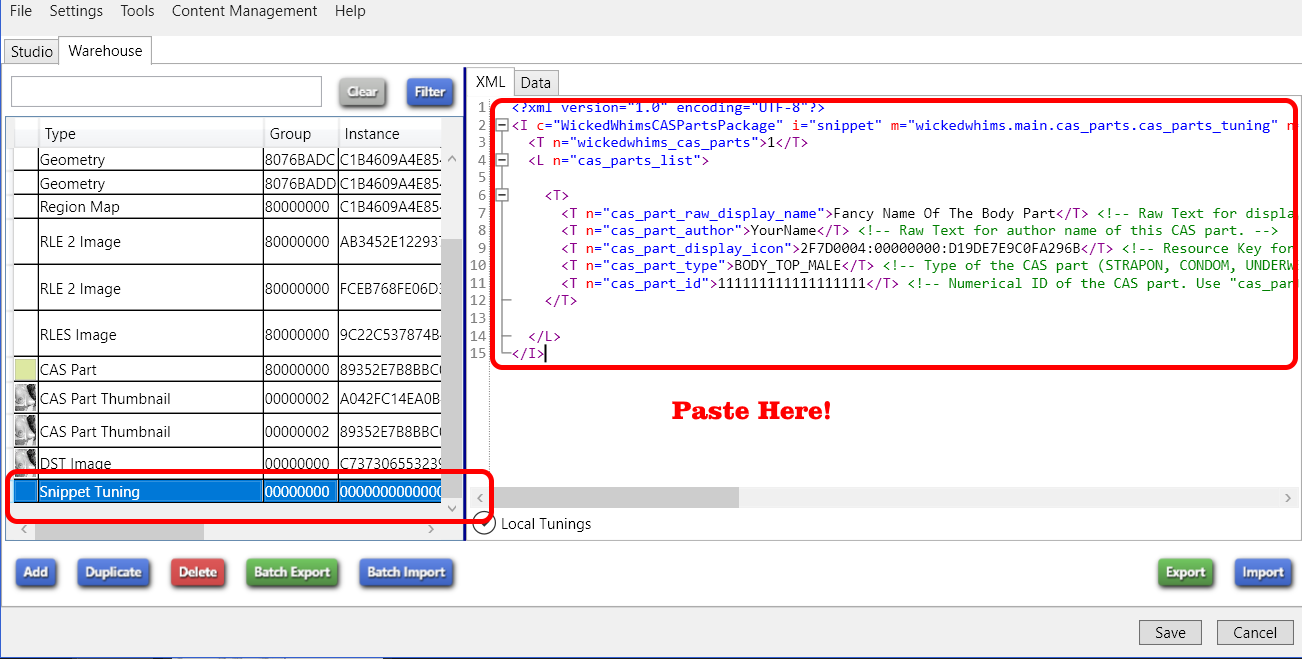Click the XML editor scroll-left arrow
The height and width of the screenshot is (659, 1302).
481,498
